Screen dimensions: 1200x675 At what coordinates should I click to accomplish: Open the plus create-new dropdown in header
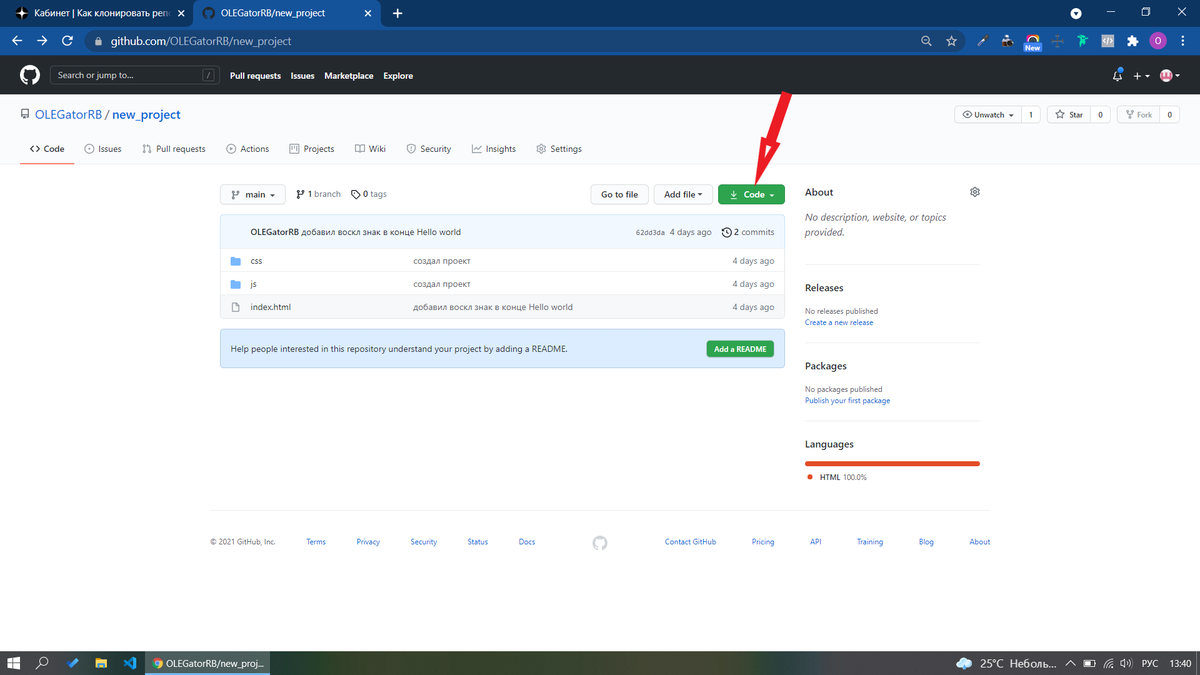coord(1141,75)
